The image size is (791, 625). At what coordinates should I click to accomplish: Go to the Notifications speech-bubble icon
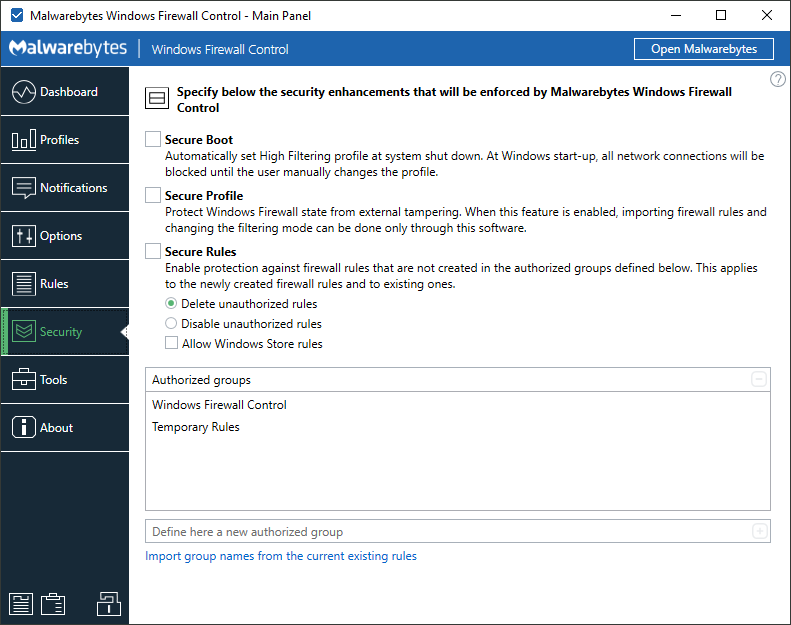(24, 188)
